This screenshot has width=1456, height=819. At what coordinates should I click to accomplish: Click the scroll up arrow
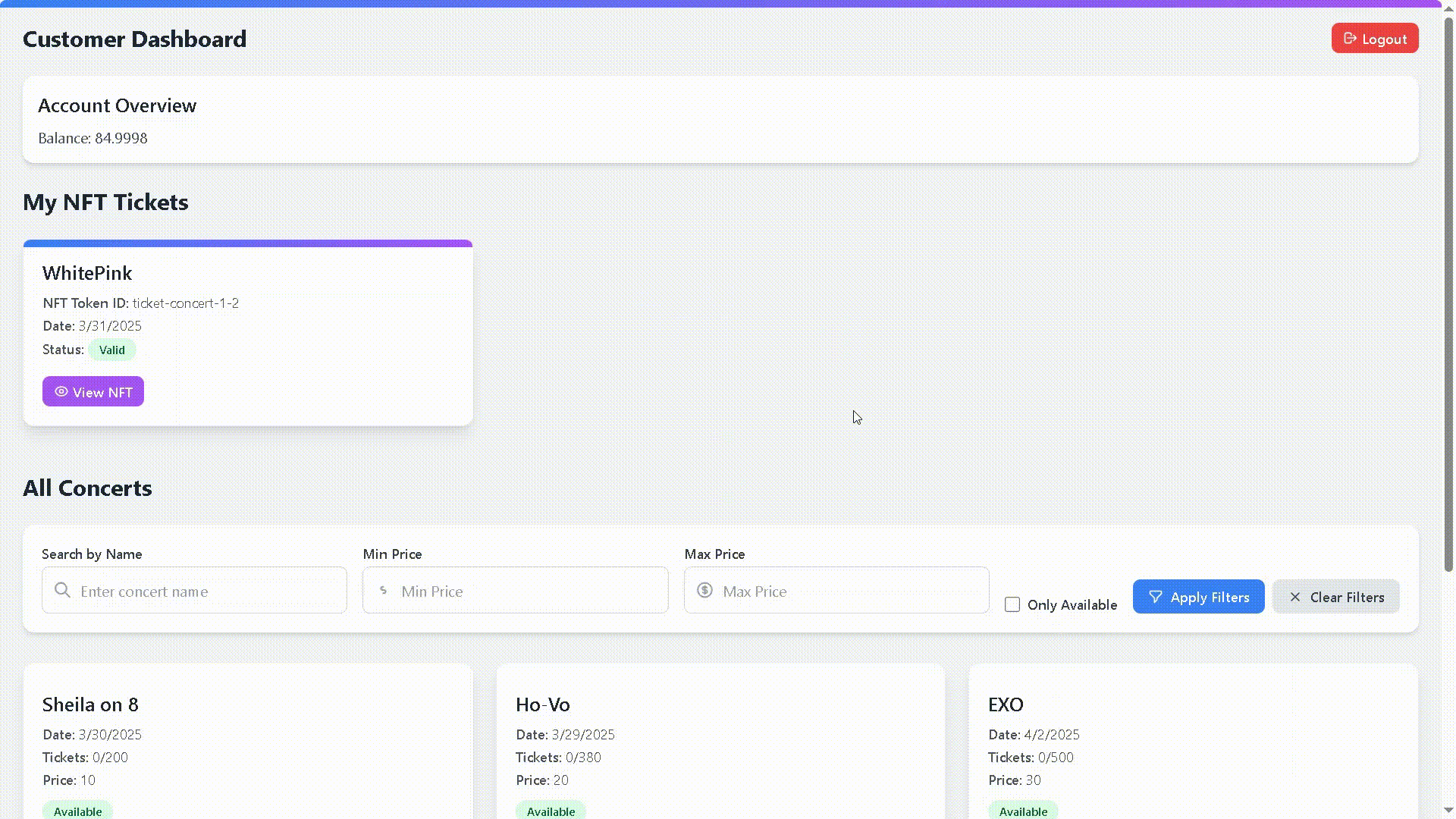[1448, 8]
